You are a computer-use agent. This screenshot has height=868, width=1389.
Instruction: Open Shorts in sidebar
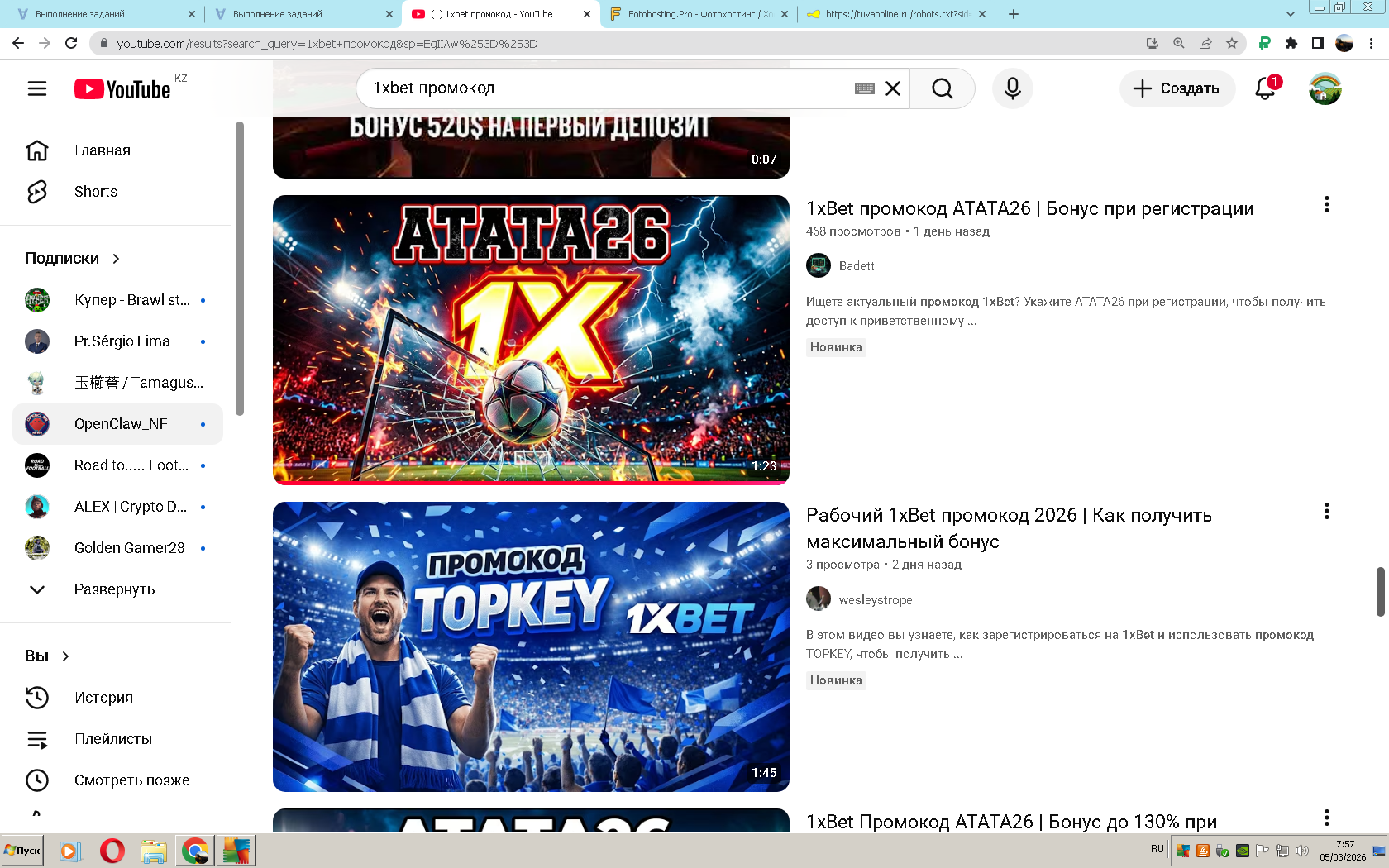pos(117,192)
